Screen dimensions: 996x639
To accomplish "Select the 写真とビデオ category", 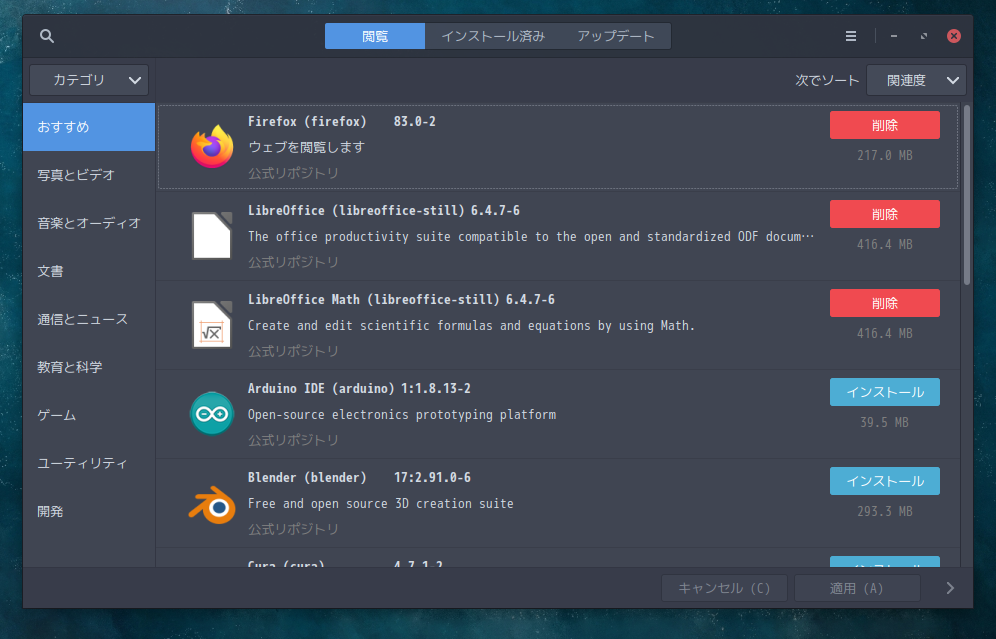I will pyautogui.click(x=89, y=175).
